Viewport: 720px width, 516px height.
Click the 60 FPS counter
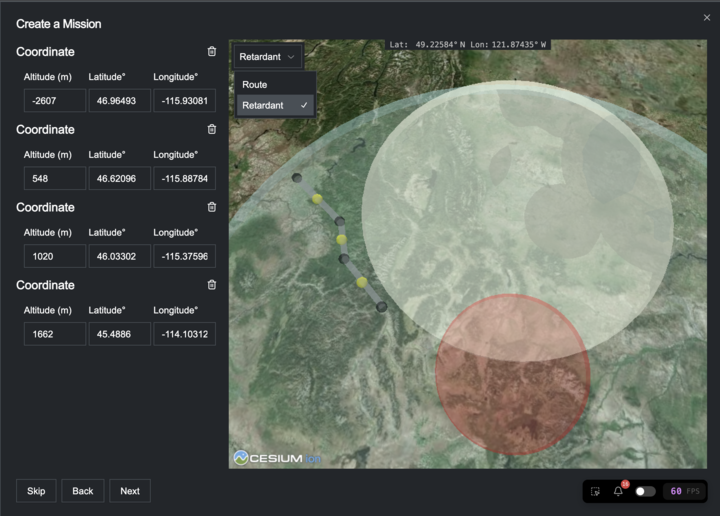684,491
